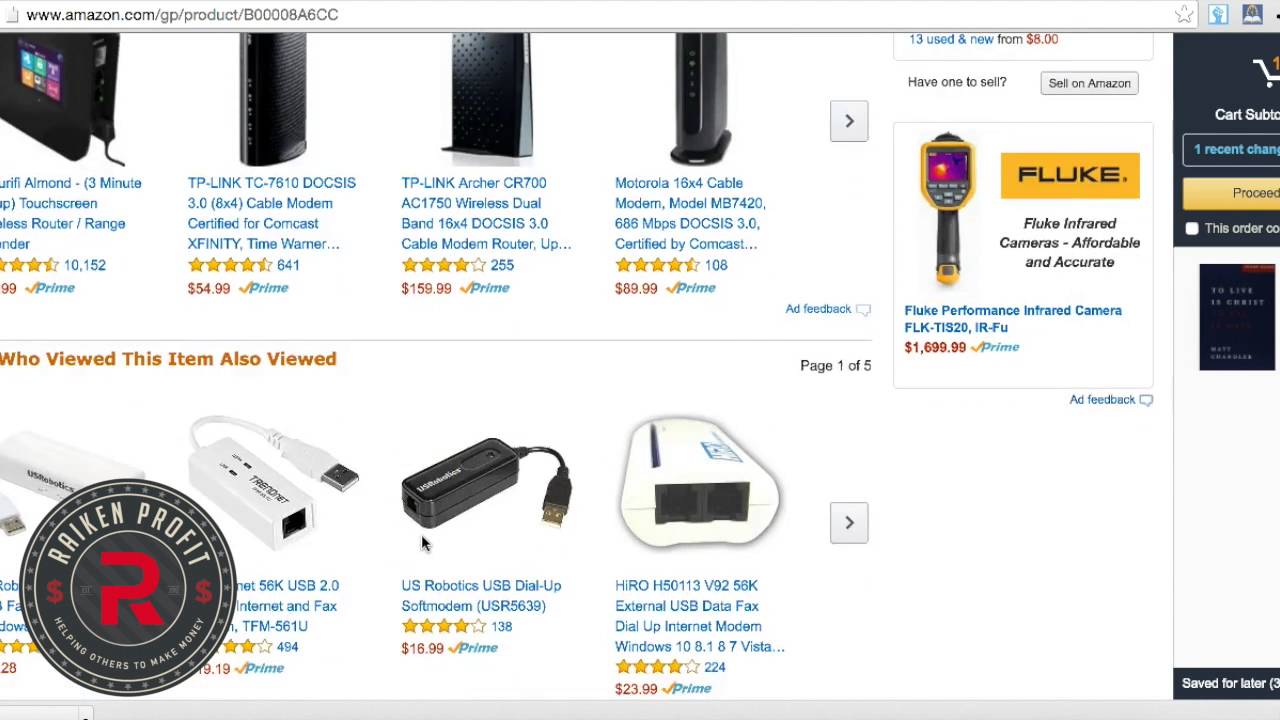Click the US Robotics USB modem image
Image resolution: width=1280 pixels, height=720 pixels.
click(486, 484)
